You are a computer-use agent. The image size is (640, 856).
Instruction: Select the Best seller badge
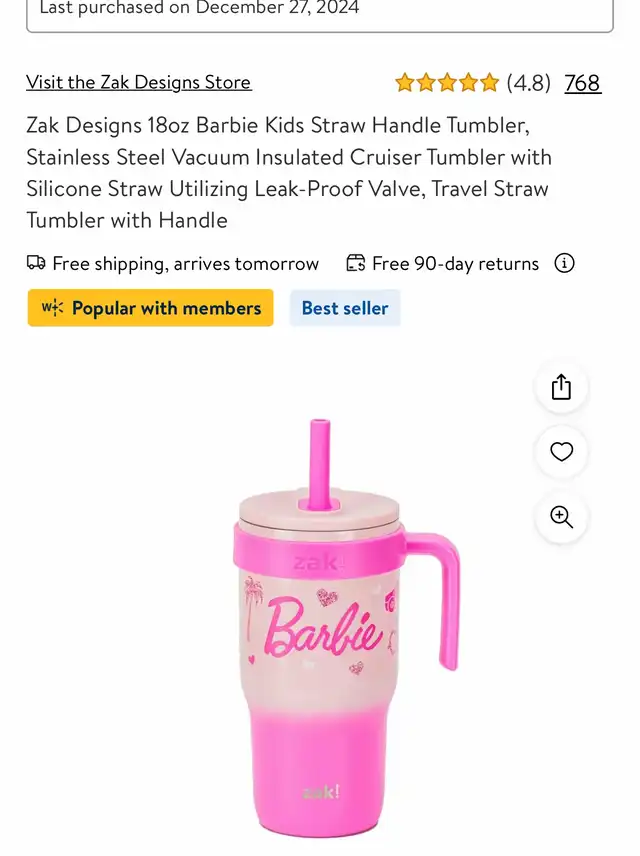click(345, 308)
